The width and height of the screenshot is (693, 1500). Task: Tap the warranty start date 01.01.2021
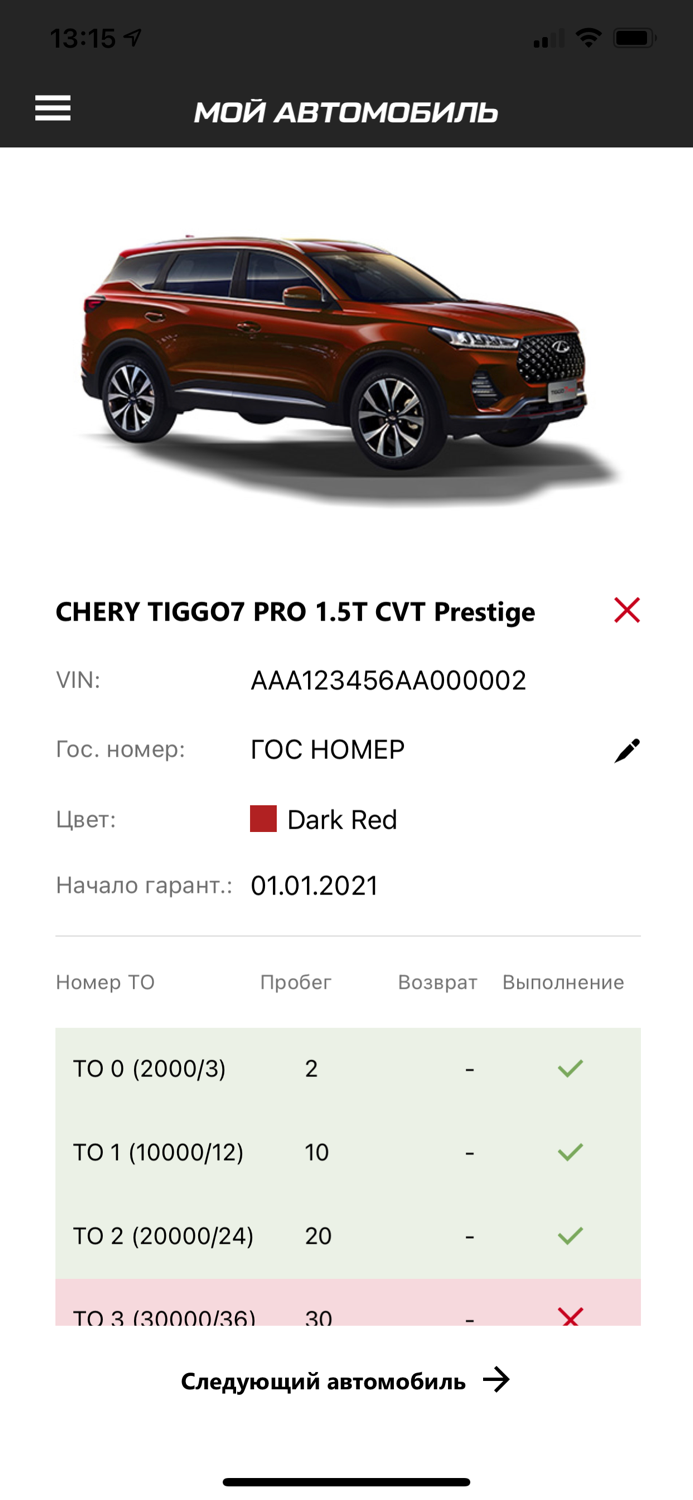[315, 885]
